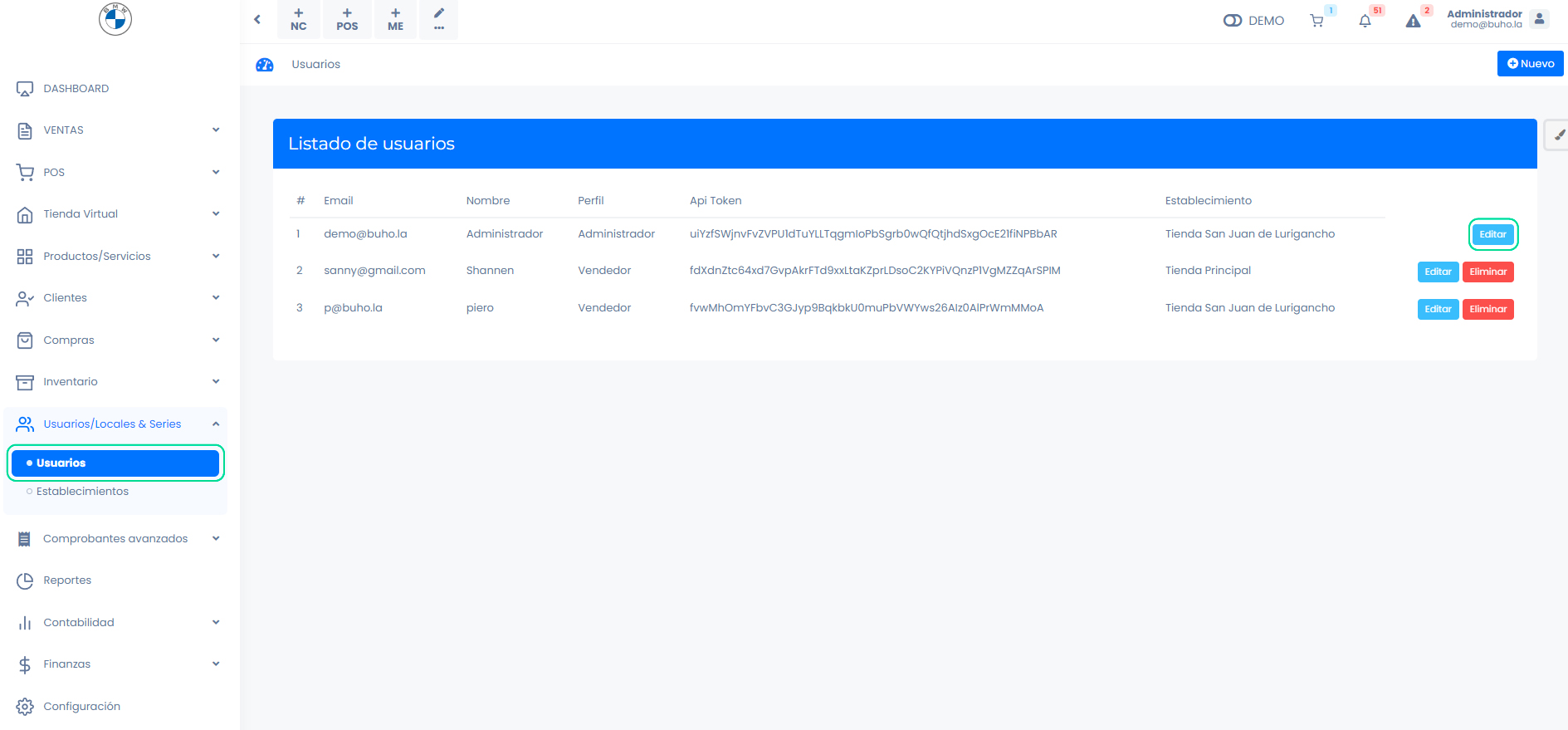The width and height of the screenshot is (1568, 730).
Task: Collapse sidebar with the back arrow
Action: tap(257, 19)
